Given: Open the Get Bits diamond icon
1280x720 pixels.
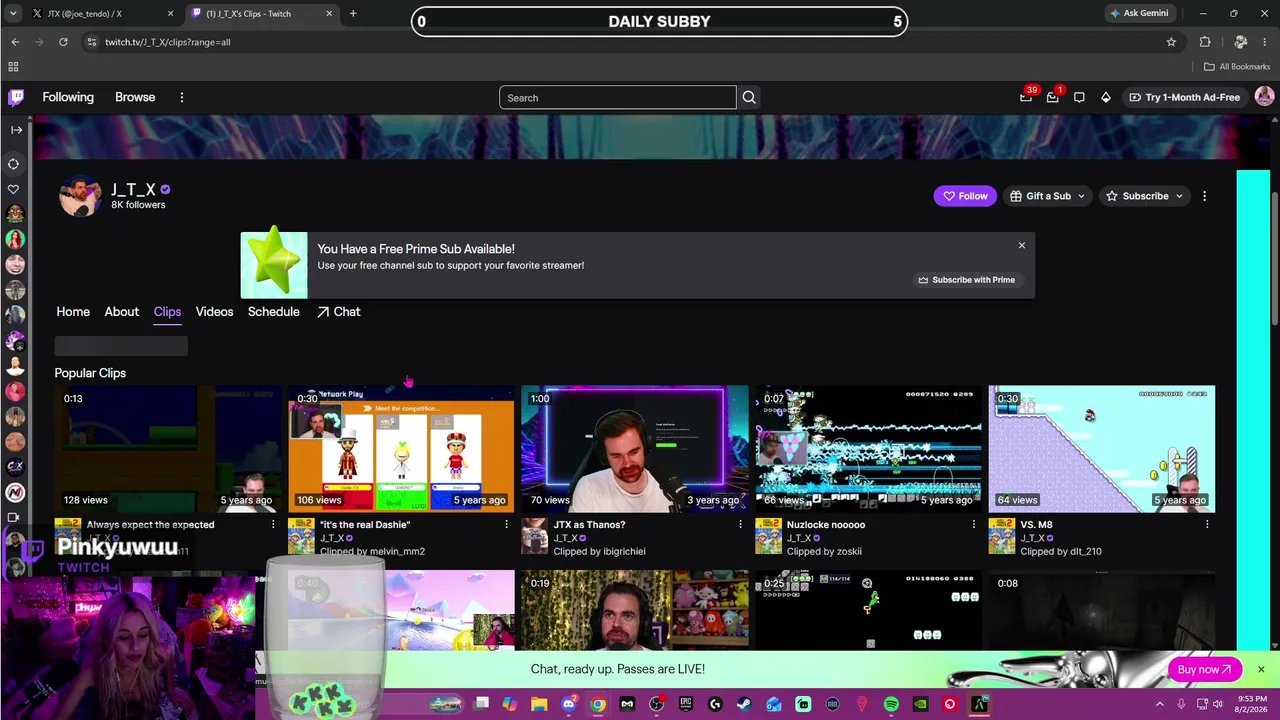Looking at the screenshot, I should point(1106,97).
